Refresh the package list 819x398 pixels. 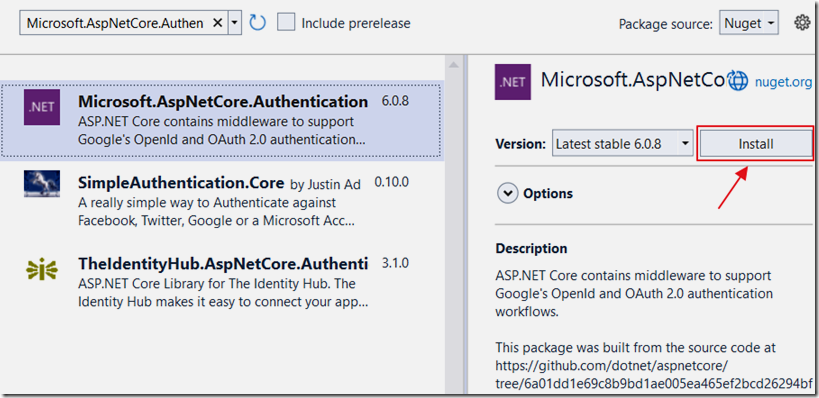[258, 23]
